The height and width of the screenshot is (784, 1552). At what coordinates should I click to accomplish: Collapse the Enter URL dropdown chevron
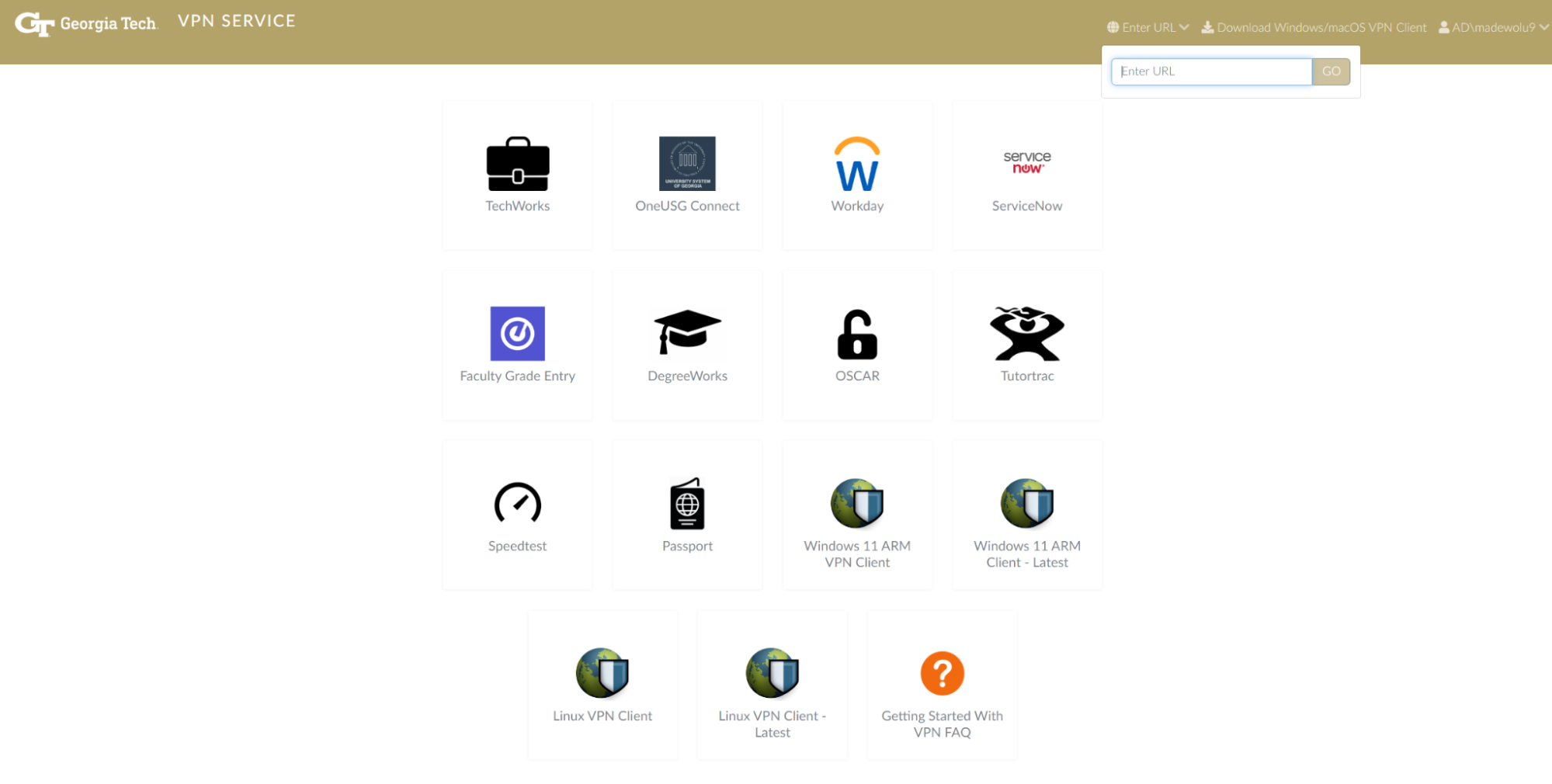click(1184, 27)
